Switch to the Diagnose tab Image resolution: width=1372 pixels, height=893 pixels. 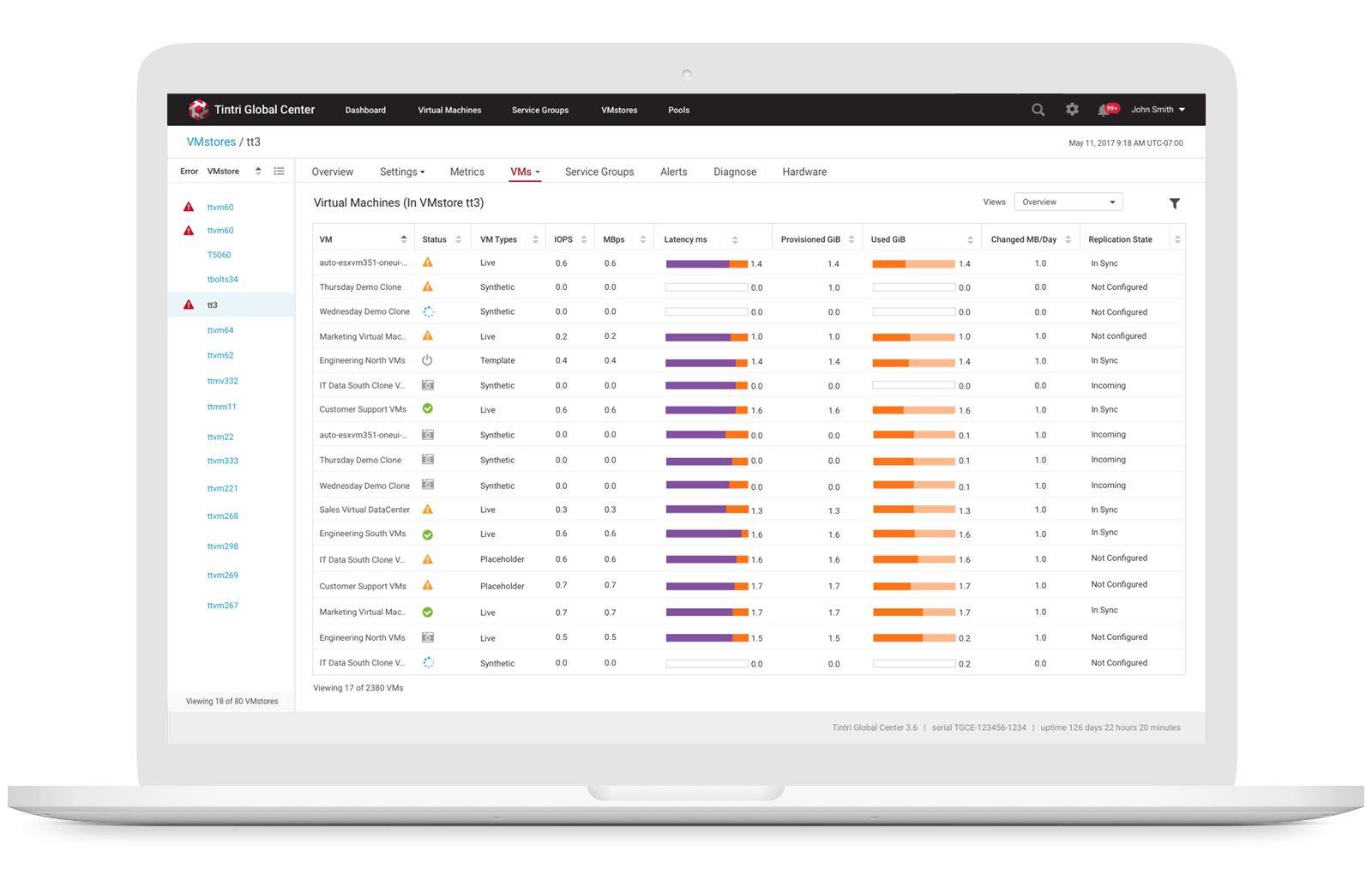coord(735,172)
